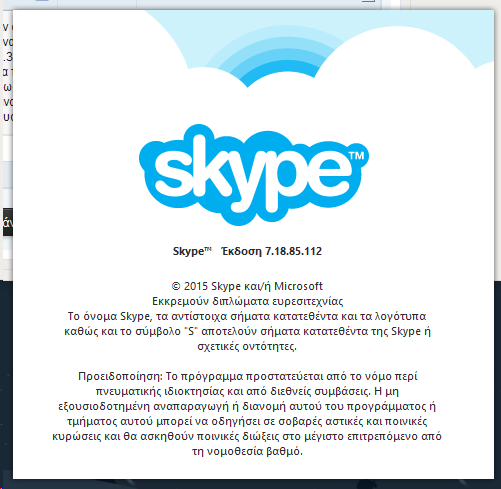This screenshot has width=501, height=489.
Task: Click the © 2015 Skype και/ή Microsoft line
Action: coord(247,286)
